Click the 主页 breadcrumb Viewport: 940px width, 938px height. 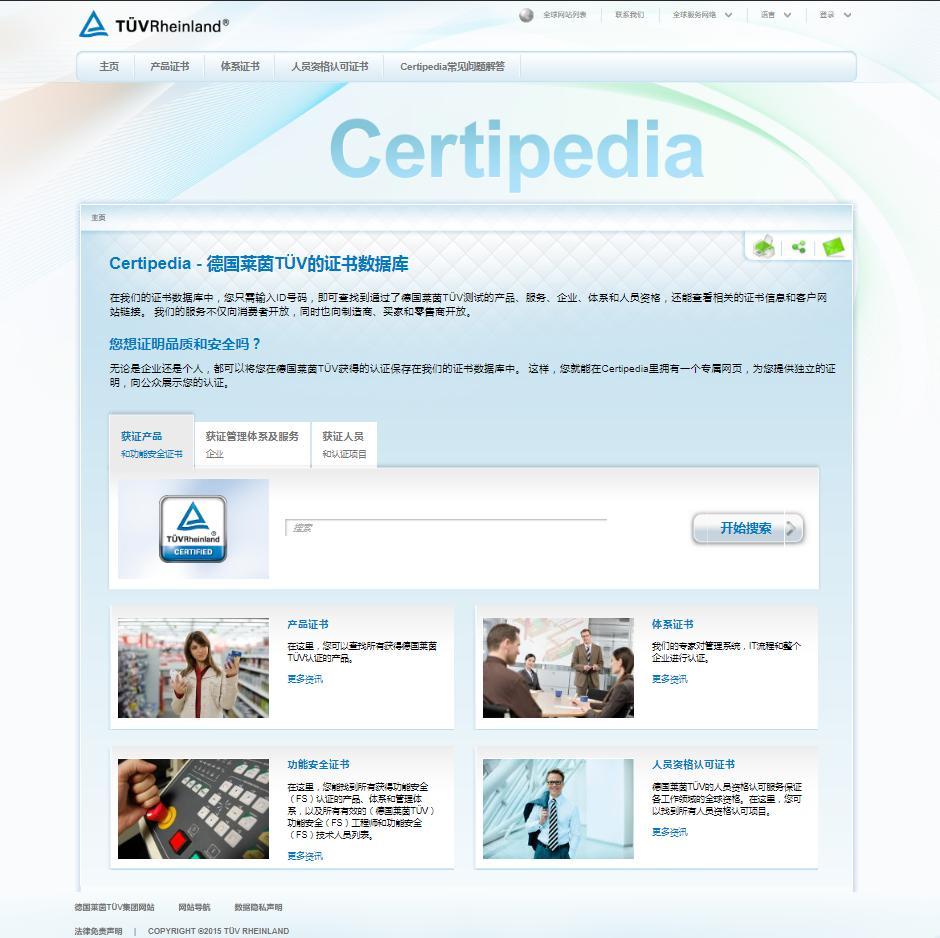pyautogui.click(x=98, y=218)
